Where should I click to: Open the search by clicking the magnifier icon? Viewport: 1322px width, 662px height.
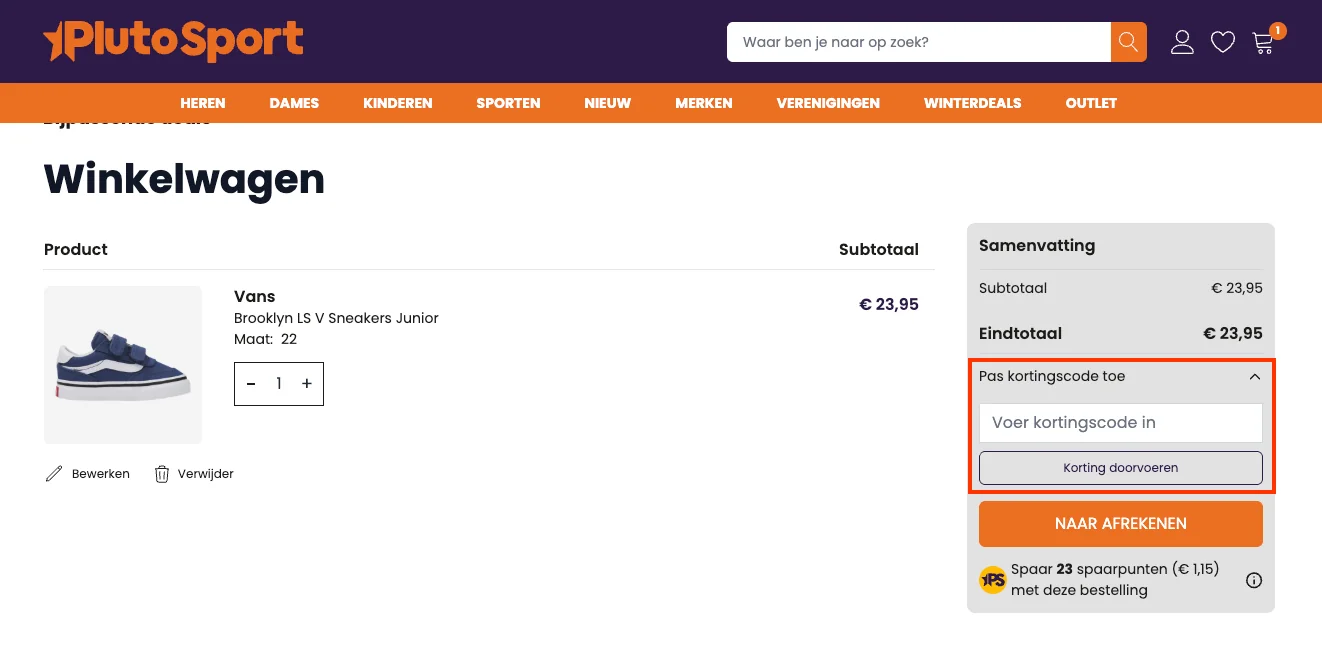tap(1128, 42)
